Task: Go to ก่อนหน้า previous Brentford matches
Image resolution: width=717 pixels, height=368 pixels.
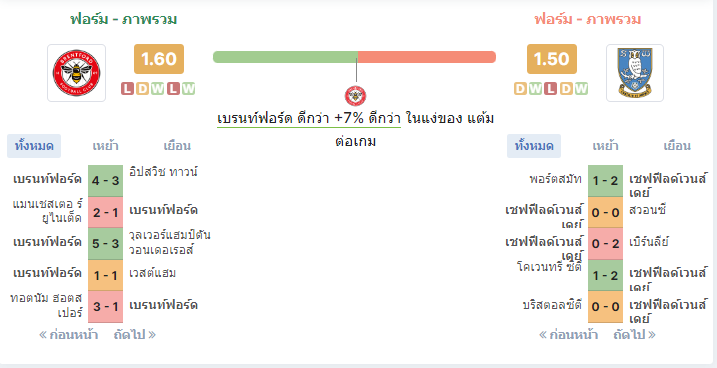Action: tap(68, 335)
